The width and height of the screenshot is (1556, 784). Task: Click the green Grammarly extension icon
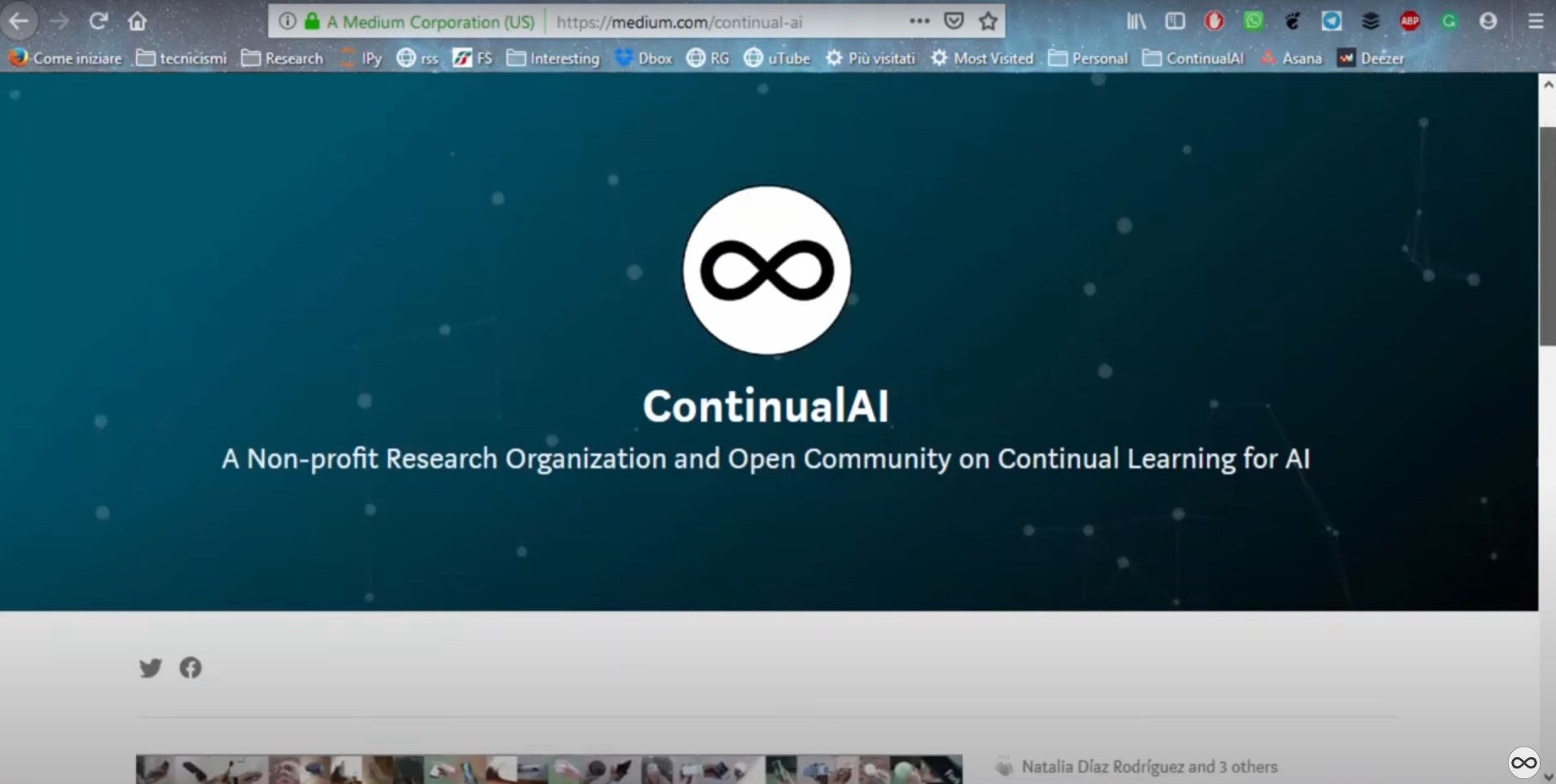tap(1449, 21)
